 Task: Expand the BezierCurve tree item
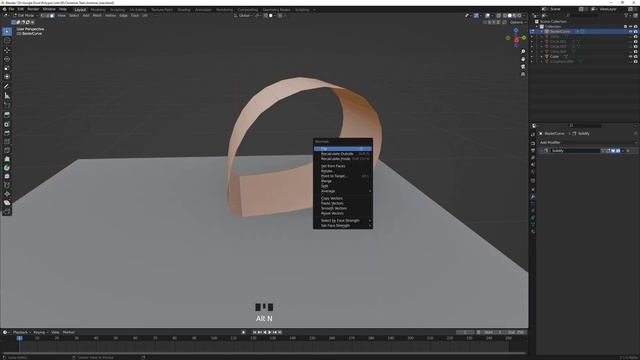pos(542,31)
